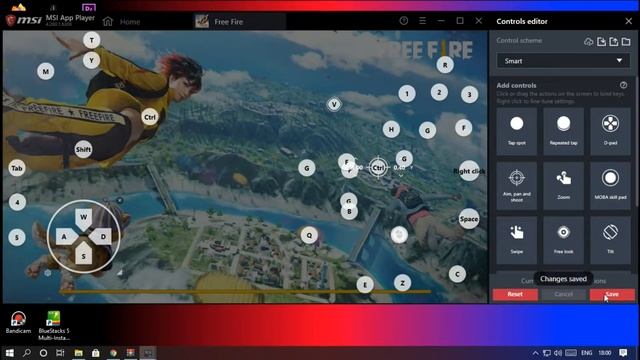Add a Tilt control
640x360 pixels.
tap(610, 240)
